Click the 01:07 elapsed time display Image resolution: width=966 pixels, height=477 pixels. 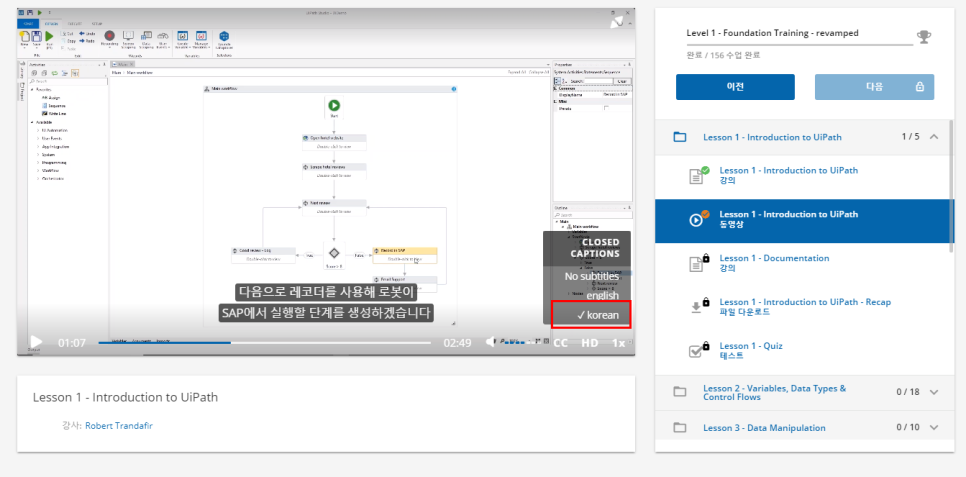[71, 343]
